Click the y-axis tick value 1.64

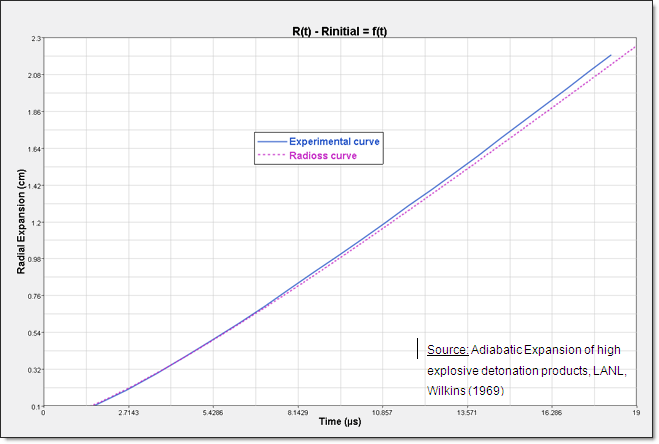[35, 149]
